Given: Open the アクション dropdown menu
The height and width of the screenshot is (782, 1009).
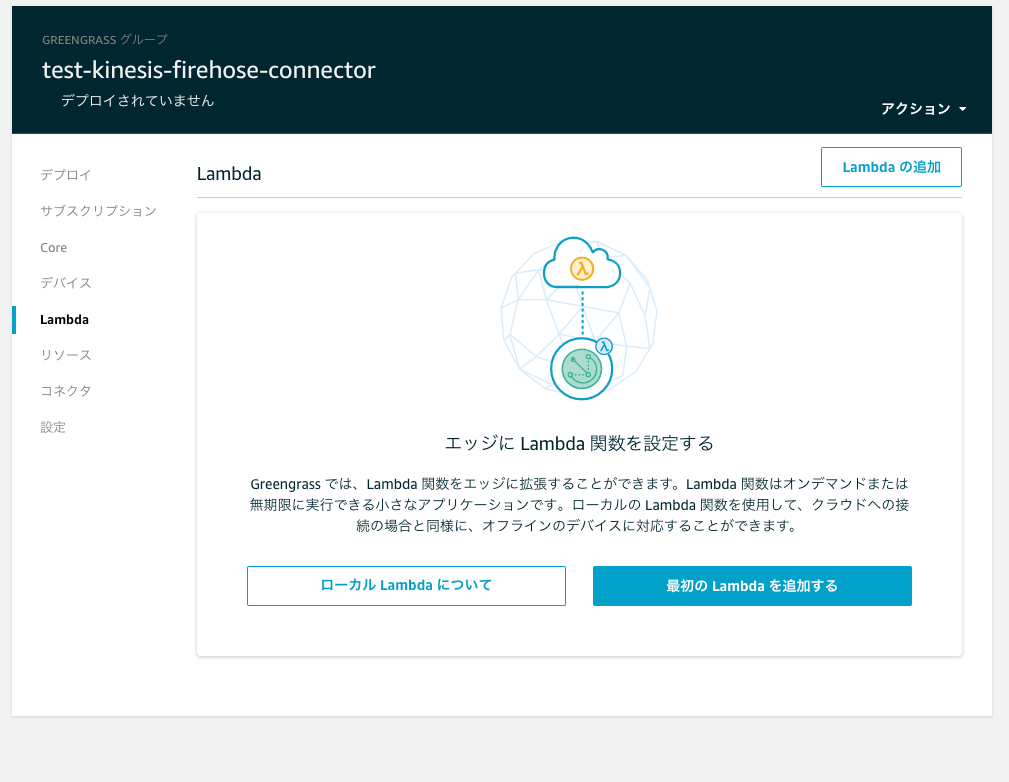Looking at the screenshot, I should (x=923, y=109).
